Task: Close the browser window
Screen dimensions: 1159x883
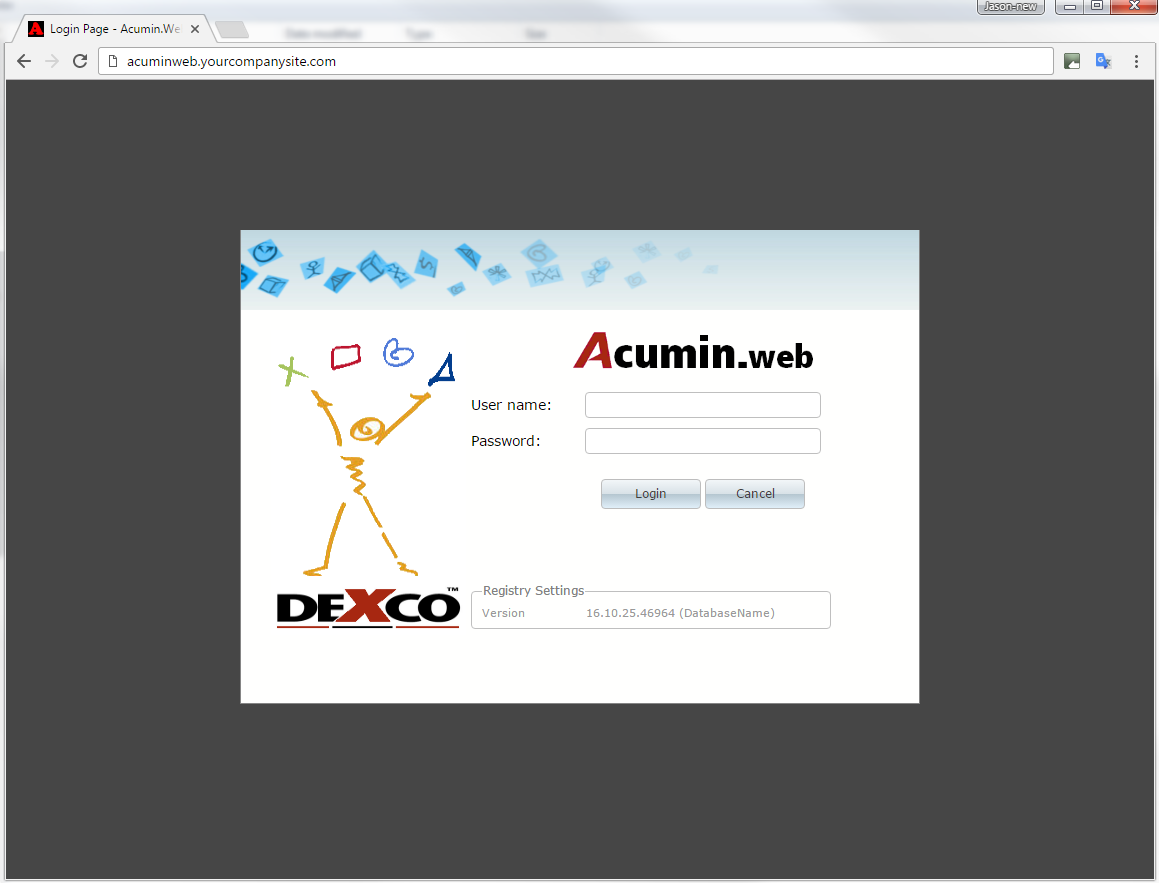Action: (1134, 7)
